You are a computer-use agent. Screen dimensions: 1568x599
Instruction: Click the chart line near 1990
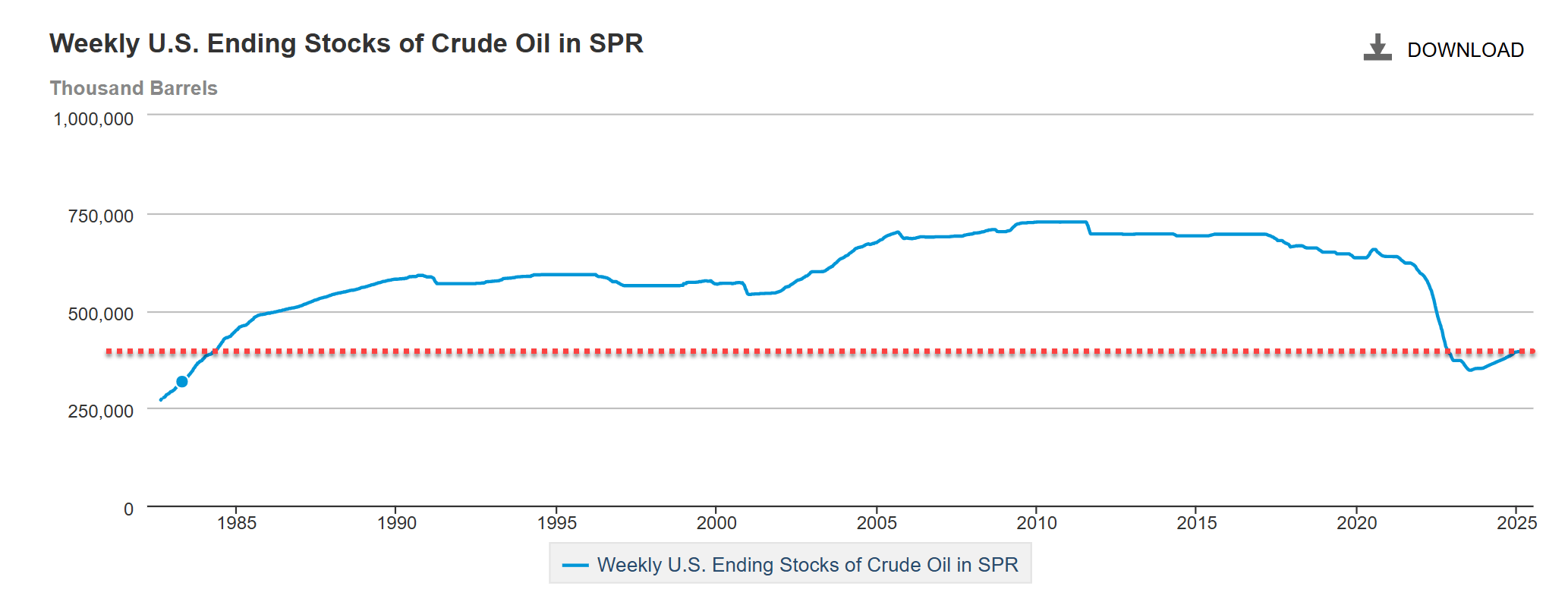pyautogui.click(x=396, y=279)
